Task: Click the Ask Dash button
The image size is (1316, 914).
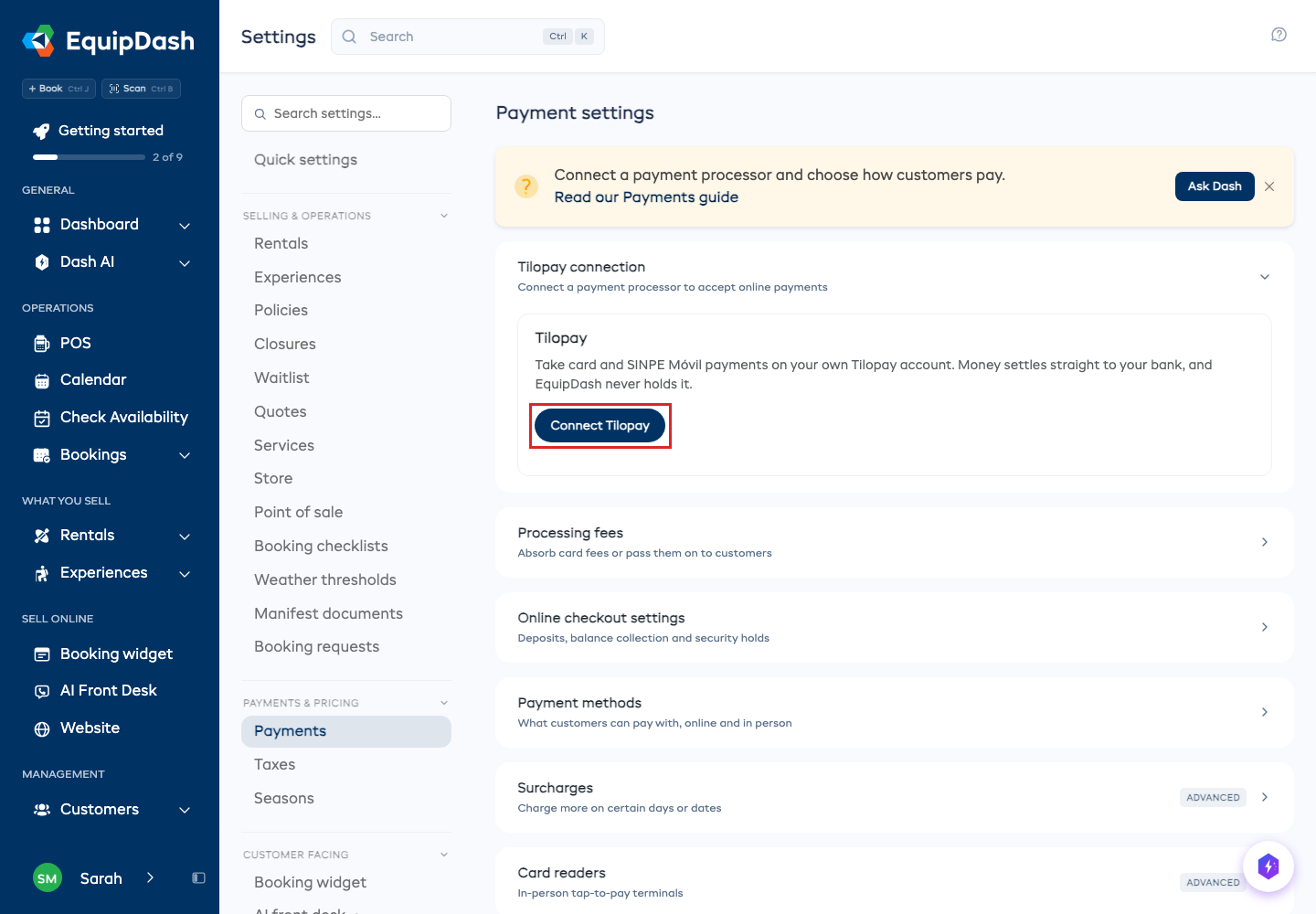Action: (1215, 186)
